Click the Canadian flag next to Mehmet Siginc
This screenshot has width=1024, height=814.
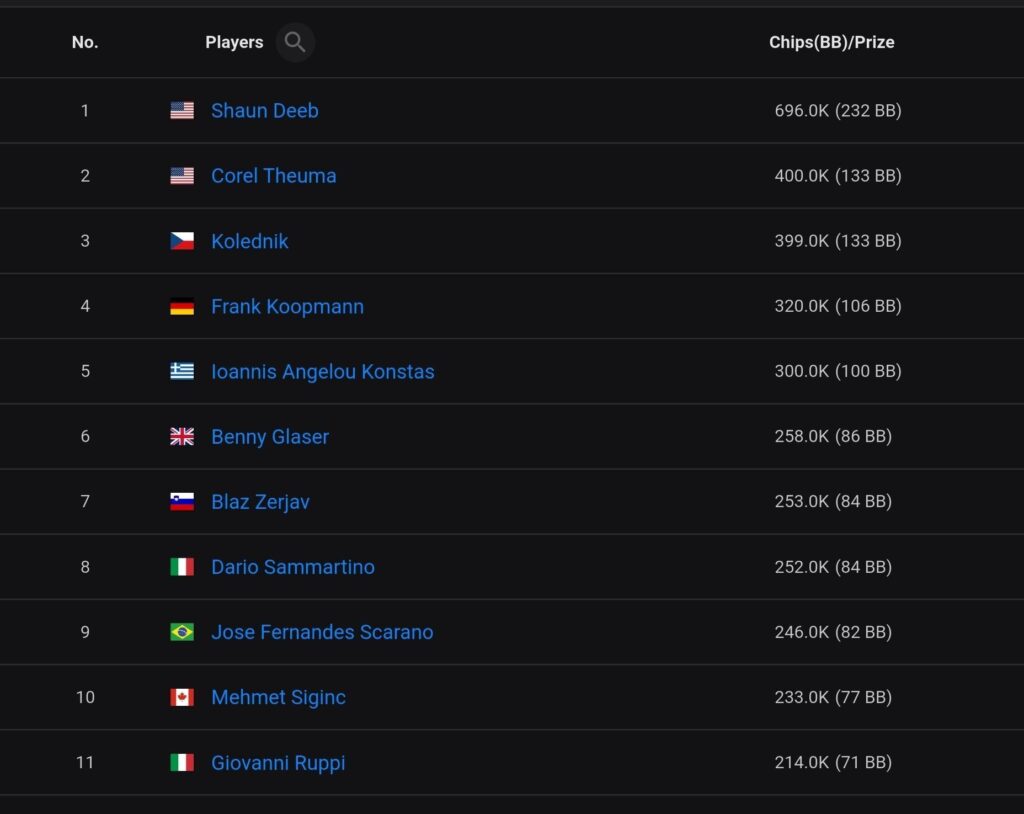tap(182, 698)
